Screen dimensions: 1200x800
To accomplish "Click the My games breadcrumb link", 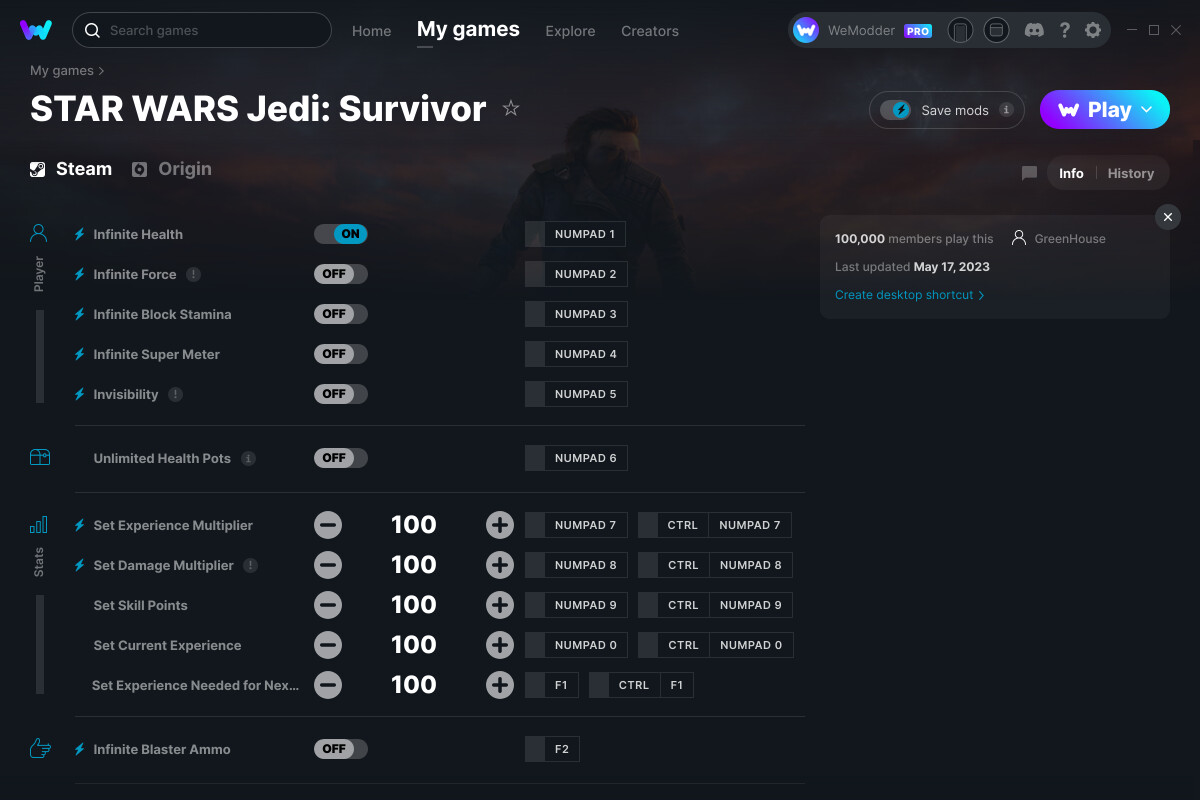I will tap(62, 71).
